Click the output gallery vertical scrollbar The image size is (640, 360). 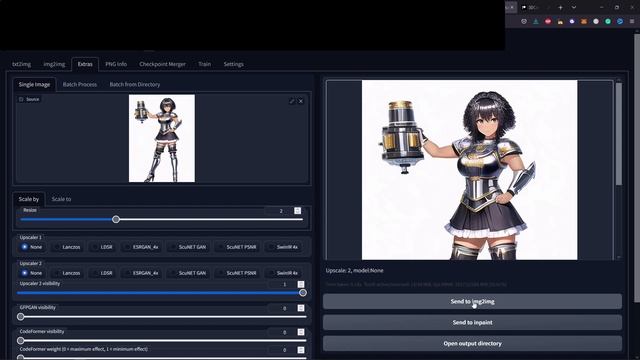619,134
